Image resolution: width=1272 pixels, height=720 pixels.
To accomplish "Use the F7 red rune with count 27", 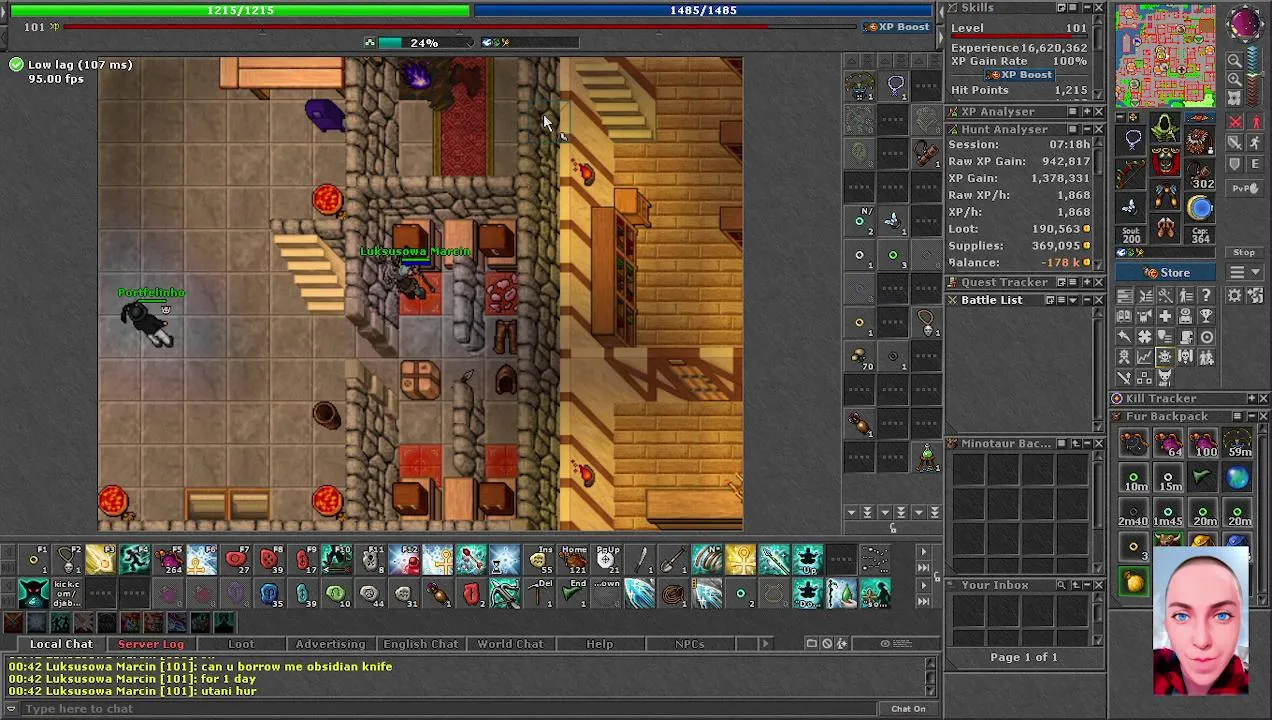I will coord(236,560).
